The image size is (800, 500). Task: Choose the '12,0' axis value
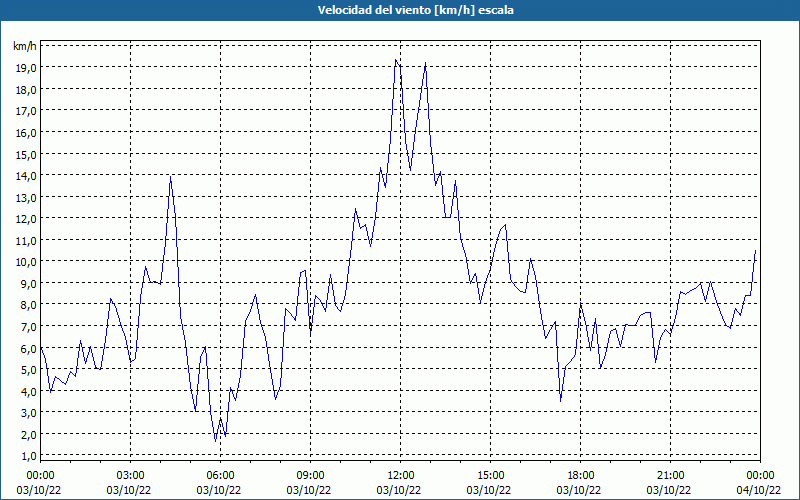coord(27,219)
